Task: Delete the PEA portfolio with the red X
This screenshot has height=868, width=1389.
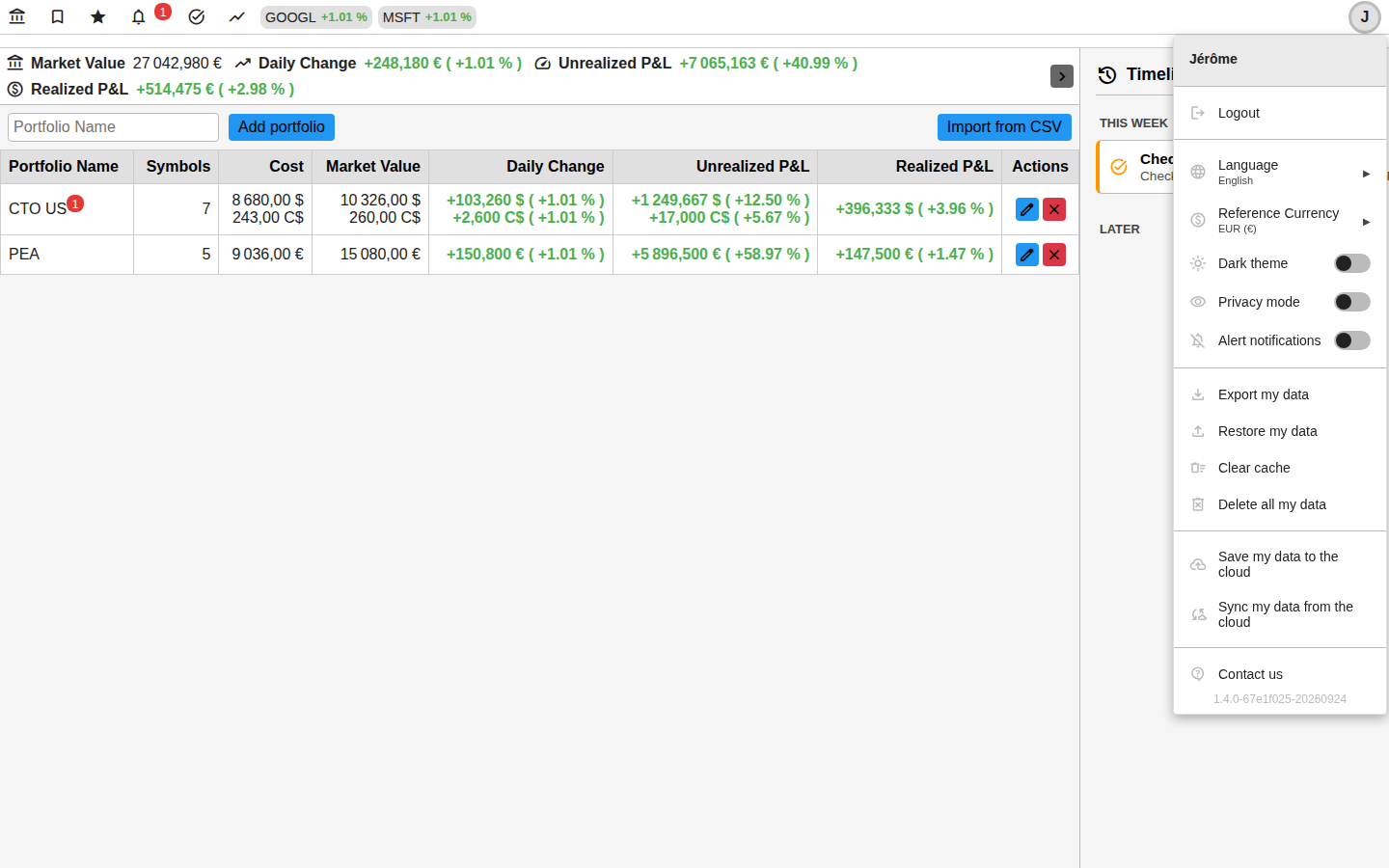Action: 1054,255
